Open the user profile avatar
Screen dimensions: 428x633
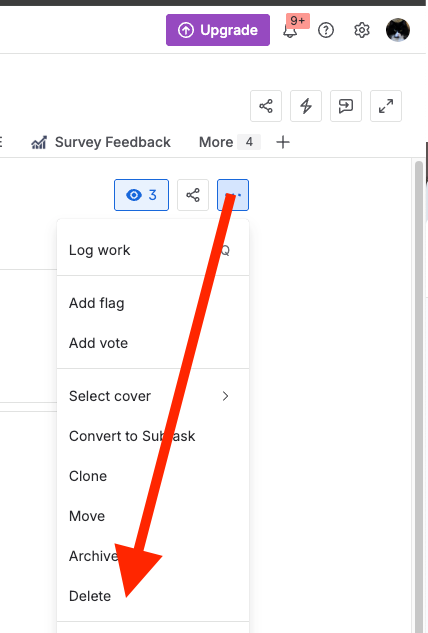[x=398, y=30]
